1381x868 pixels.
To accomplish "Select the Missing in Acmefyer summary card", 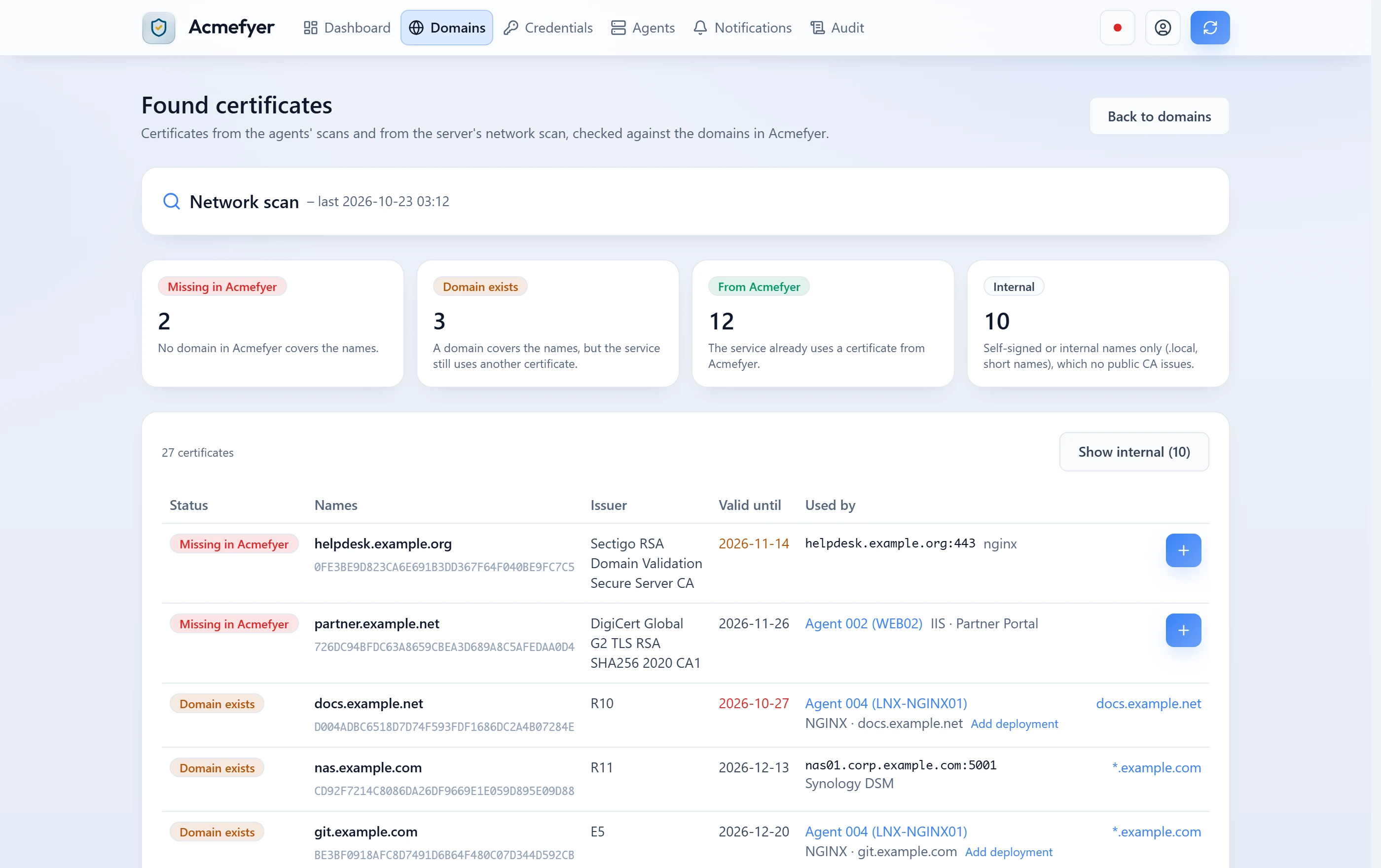I will point(272,324).
